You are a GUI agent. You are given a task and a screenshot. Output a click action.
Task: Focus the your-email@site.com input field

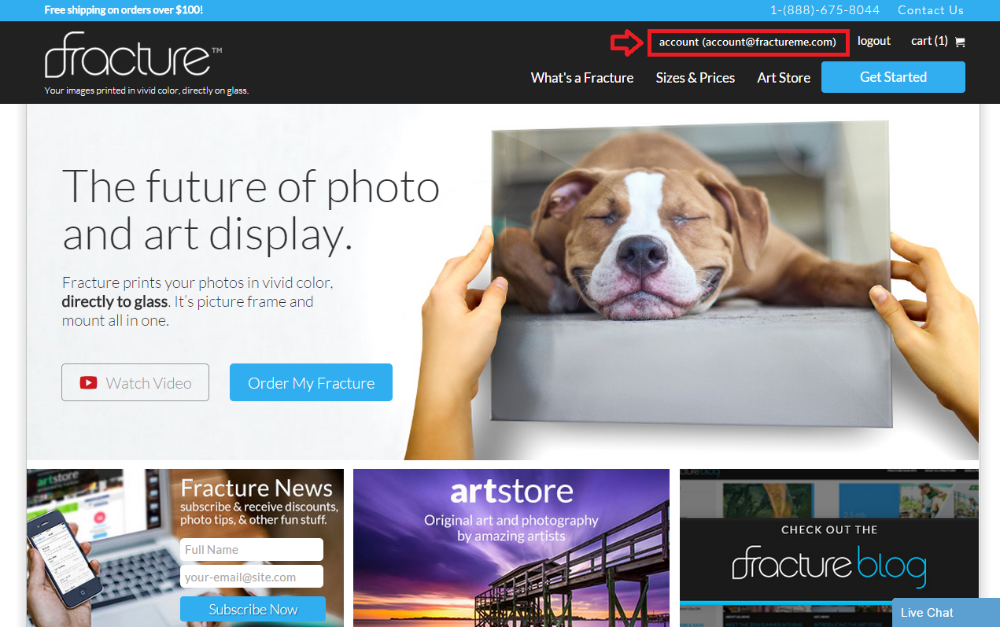click(251, 577)
